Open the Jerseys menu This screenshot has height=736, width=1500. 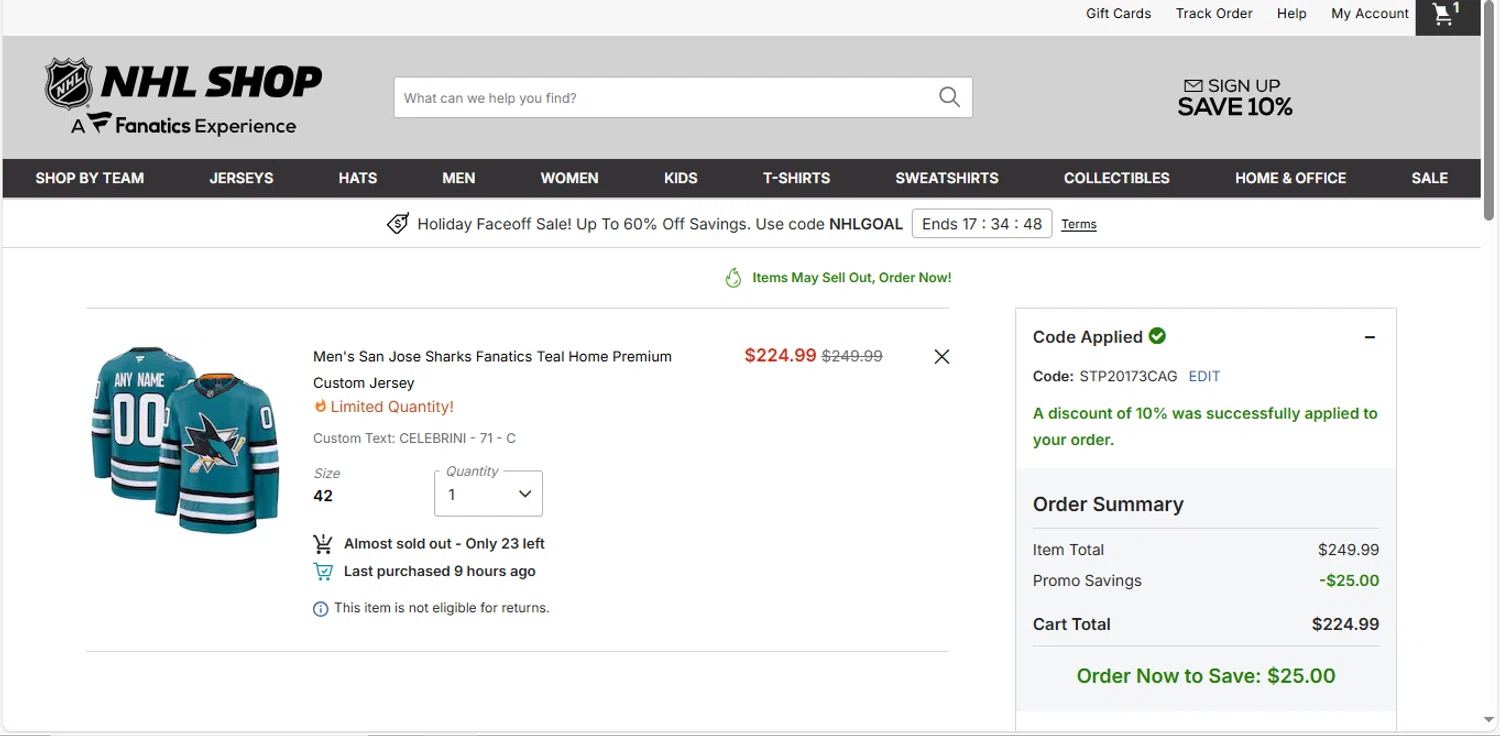click(x=241, y=178)
